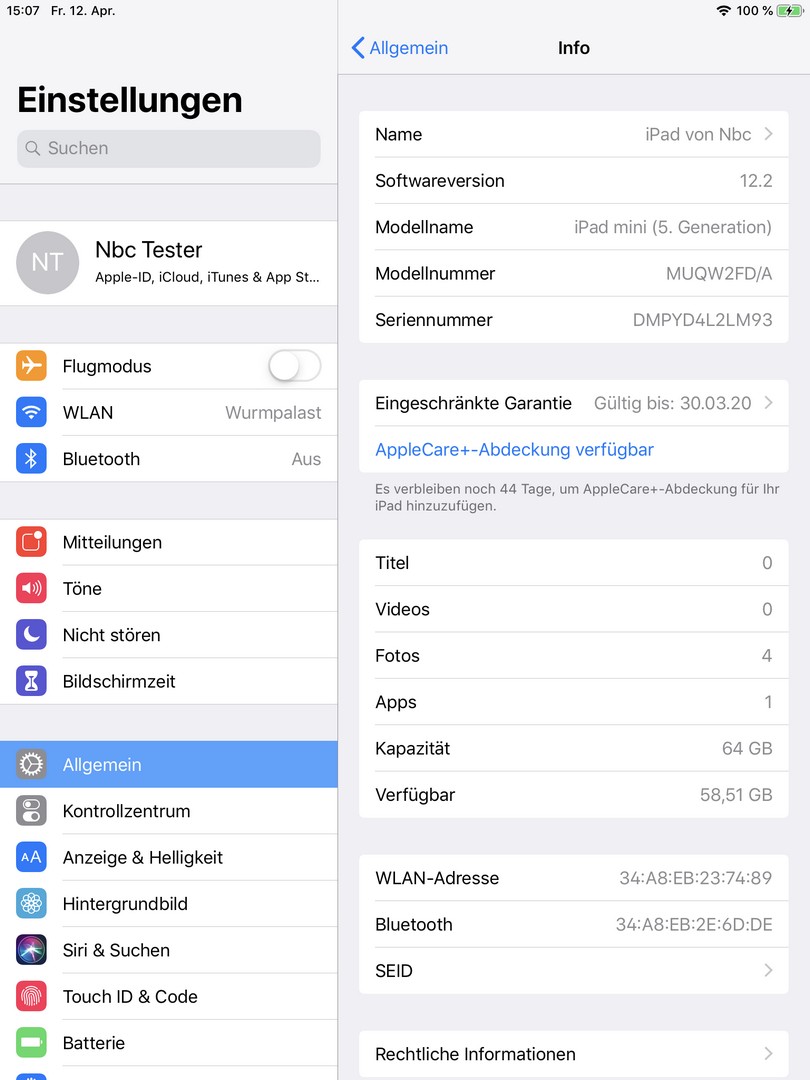Tap the Bluetooth icon in sidebar
This screenshot has width=810, height=1080.
[x=31, y=459]
